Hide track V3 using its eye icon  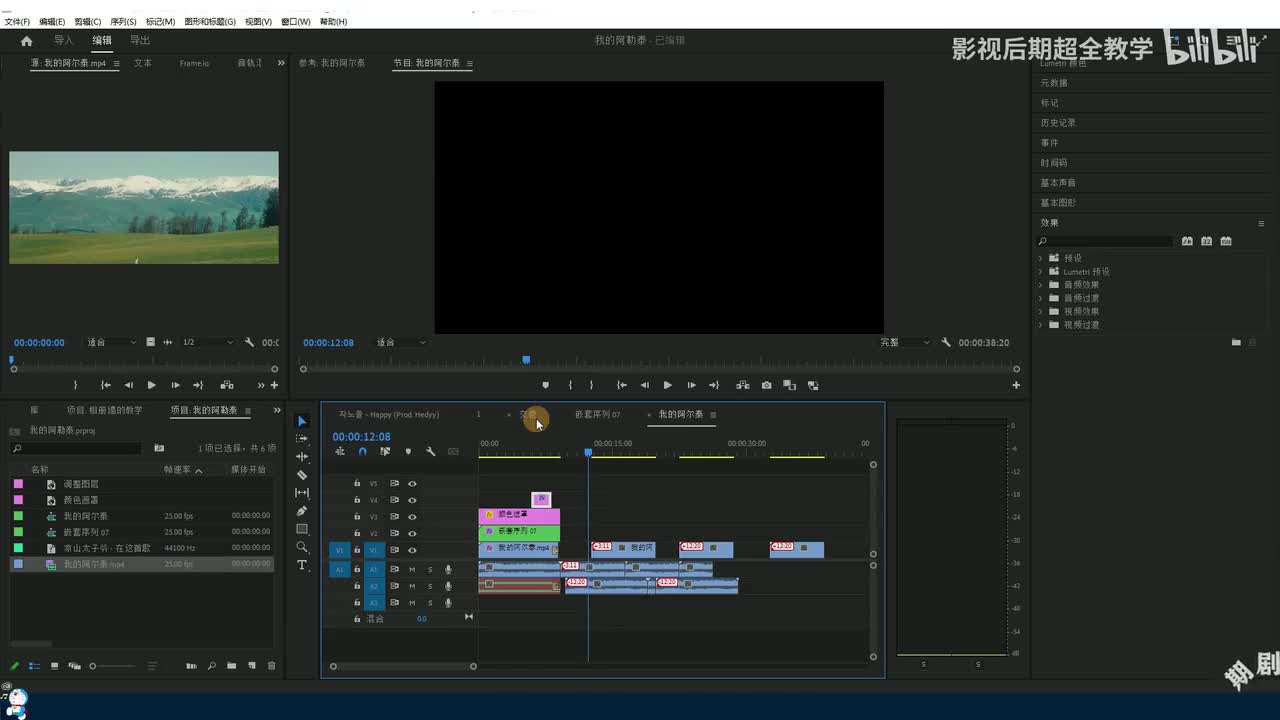pos(412,517)
